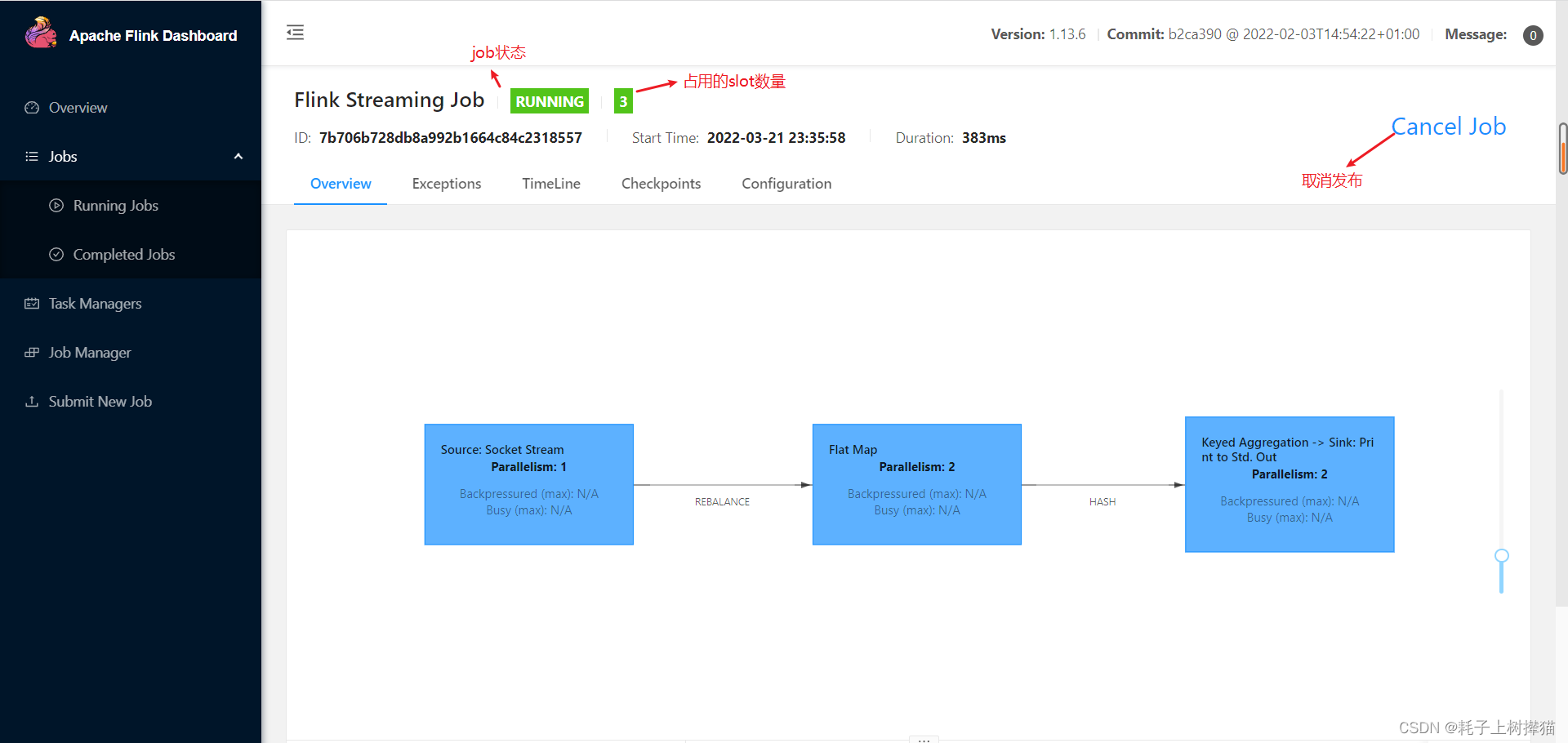Click the green slot count badge 3
Screen dimensions: 1568x743
(x=623, y=101)
